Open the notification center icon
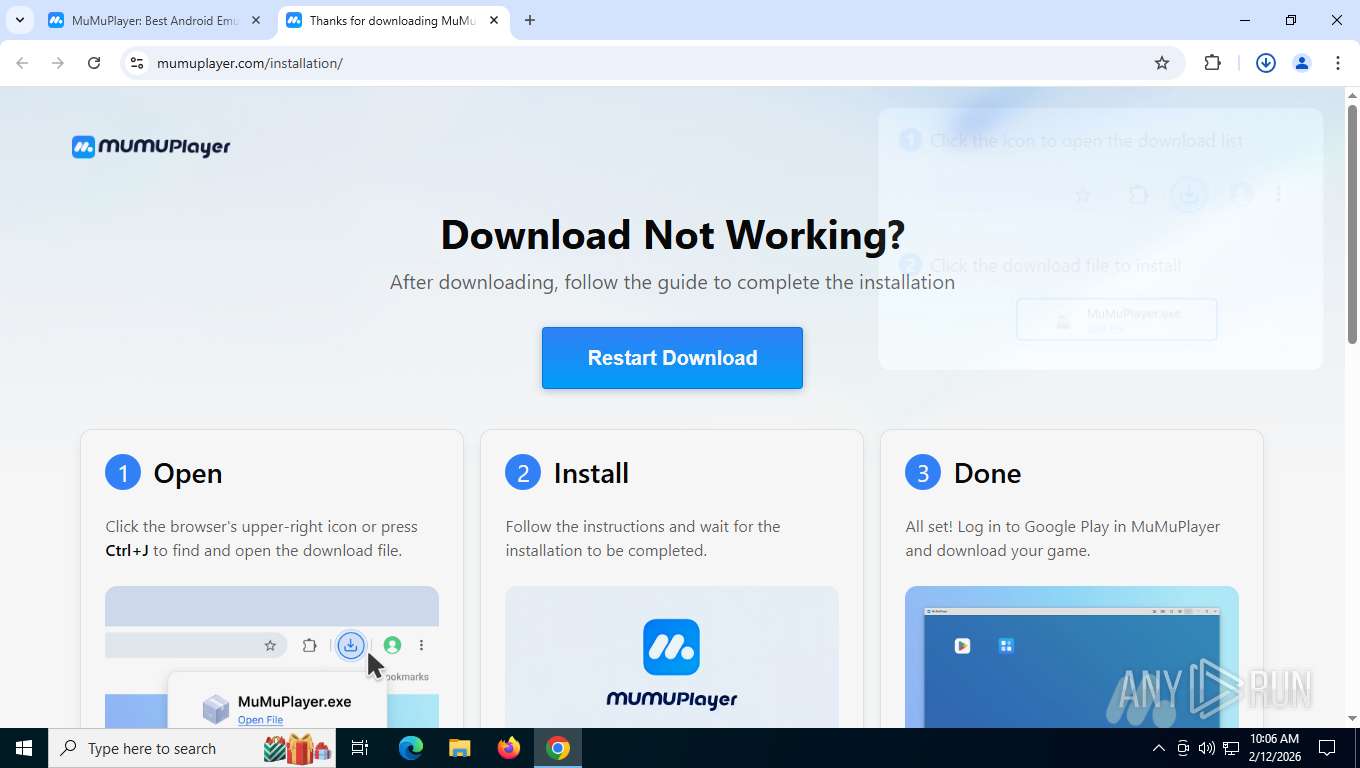This screenshot has width=1360, height=768. pos(1327,748)
